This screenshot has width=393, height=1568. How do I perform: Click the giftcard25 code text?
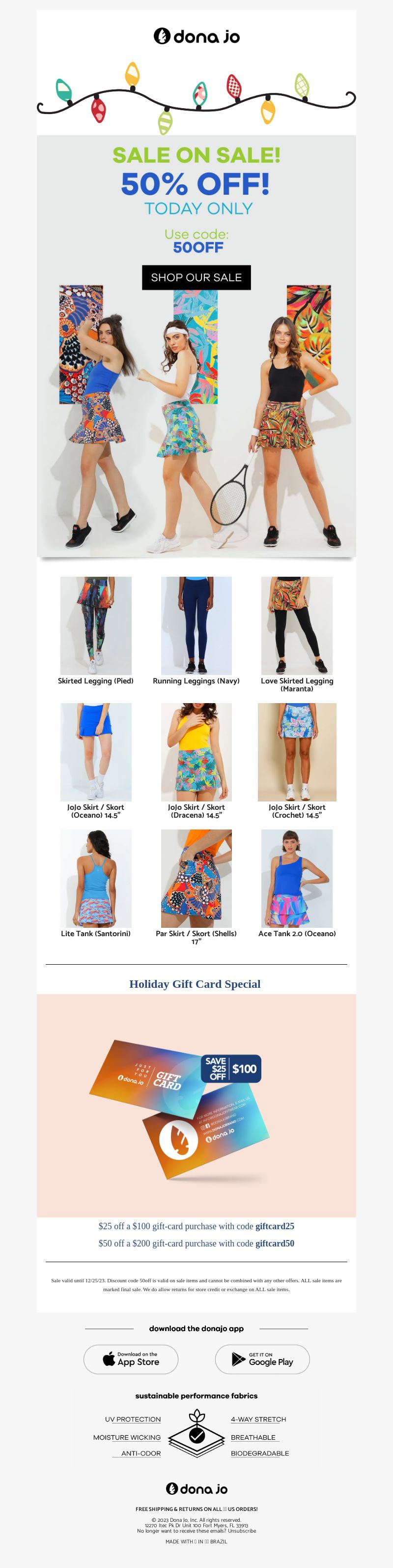[275, 1226]
